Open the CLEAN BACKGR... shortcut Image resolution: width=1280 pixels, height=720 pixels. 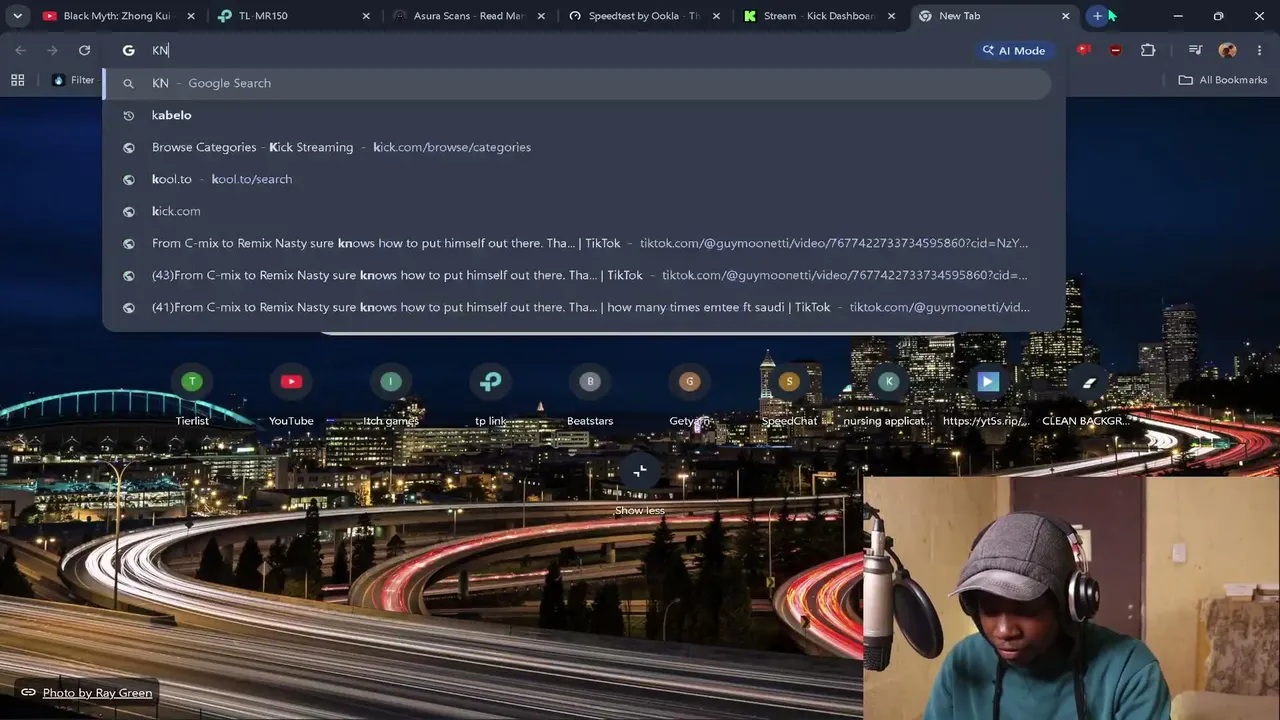coord(1087,397)
